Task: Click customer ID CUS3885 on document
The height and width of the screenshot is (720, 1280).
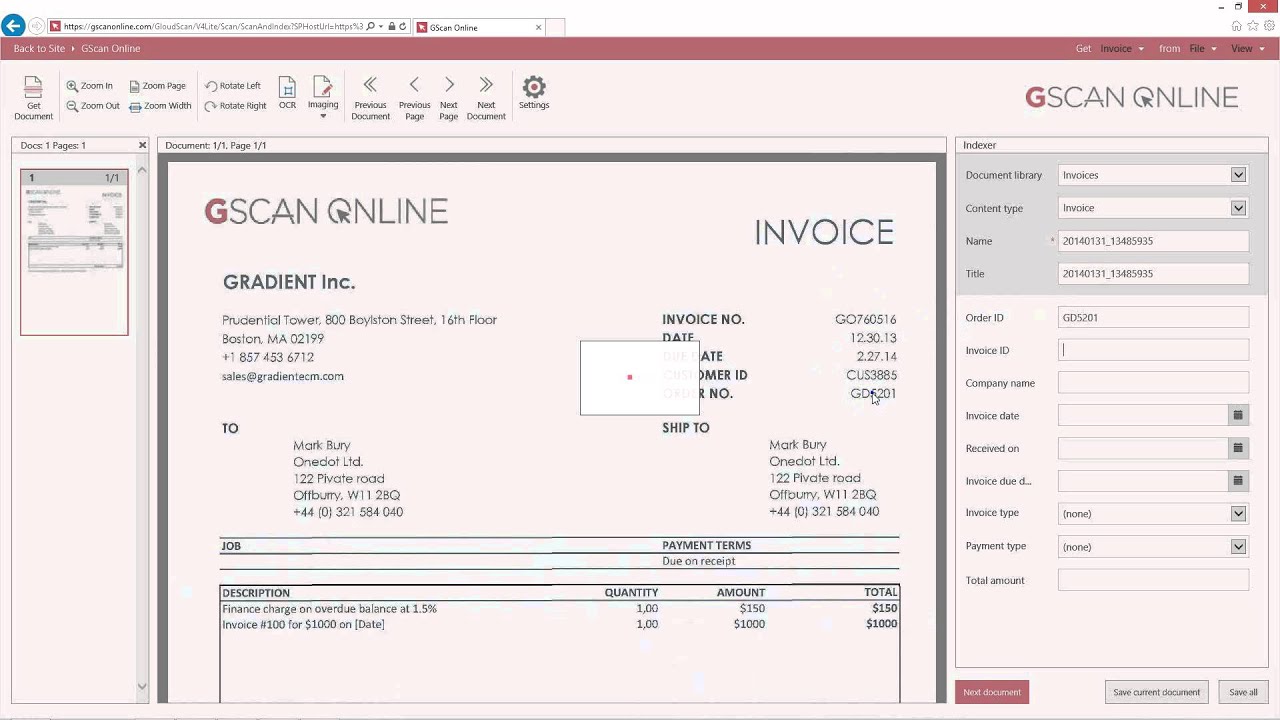Action: click(871, 375)
